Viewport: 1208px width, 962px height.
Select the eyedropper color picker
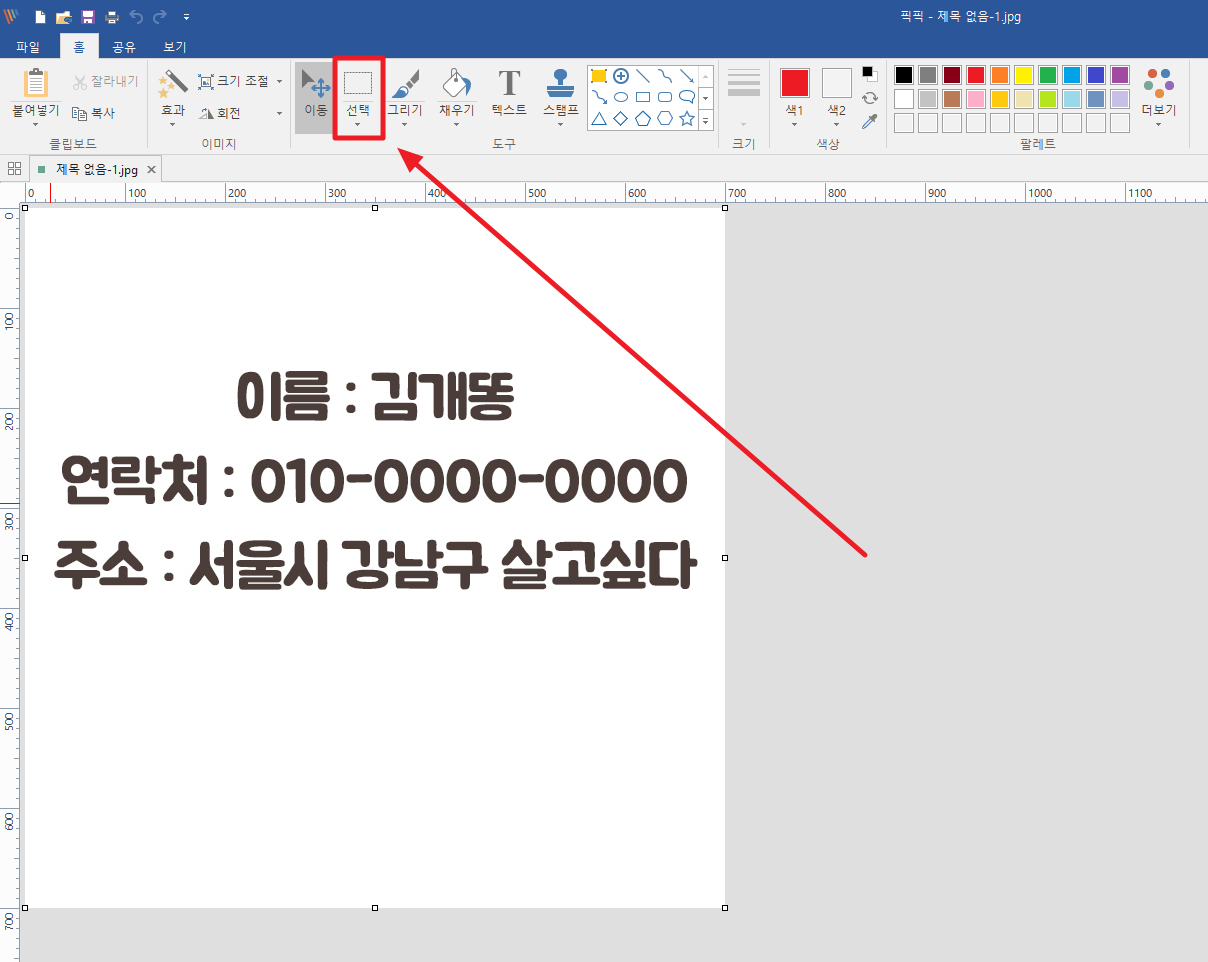[x=870, y=122]
